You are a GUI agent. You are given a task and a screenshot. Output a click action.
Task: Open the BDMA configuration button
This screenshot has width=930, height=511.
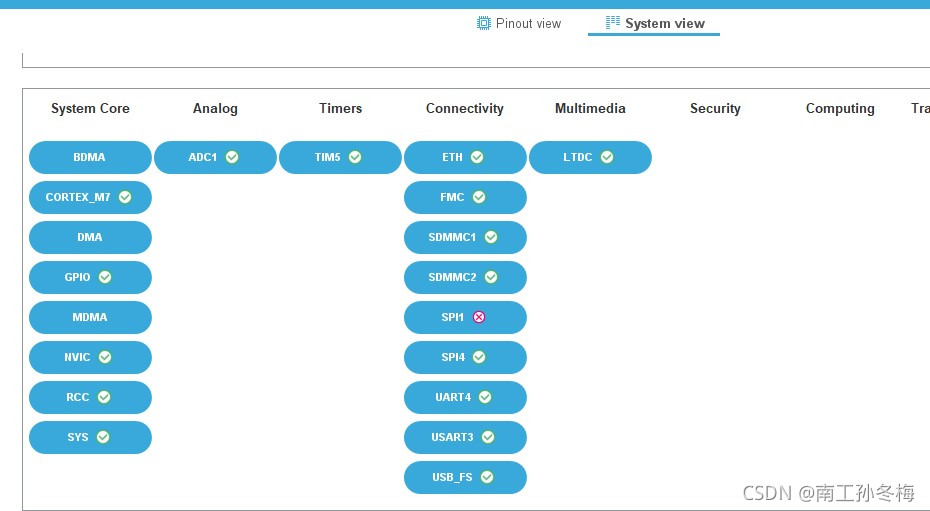[x=90, y=157]
